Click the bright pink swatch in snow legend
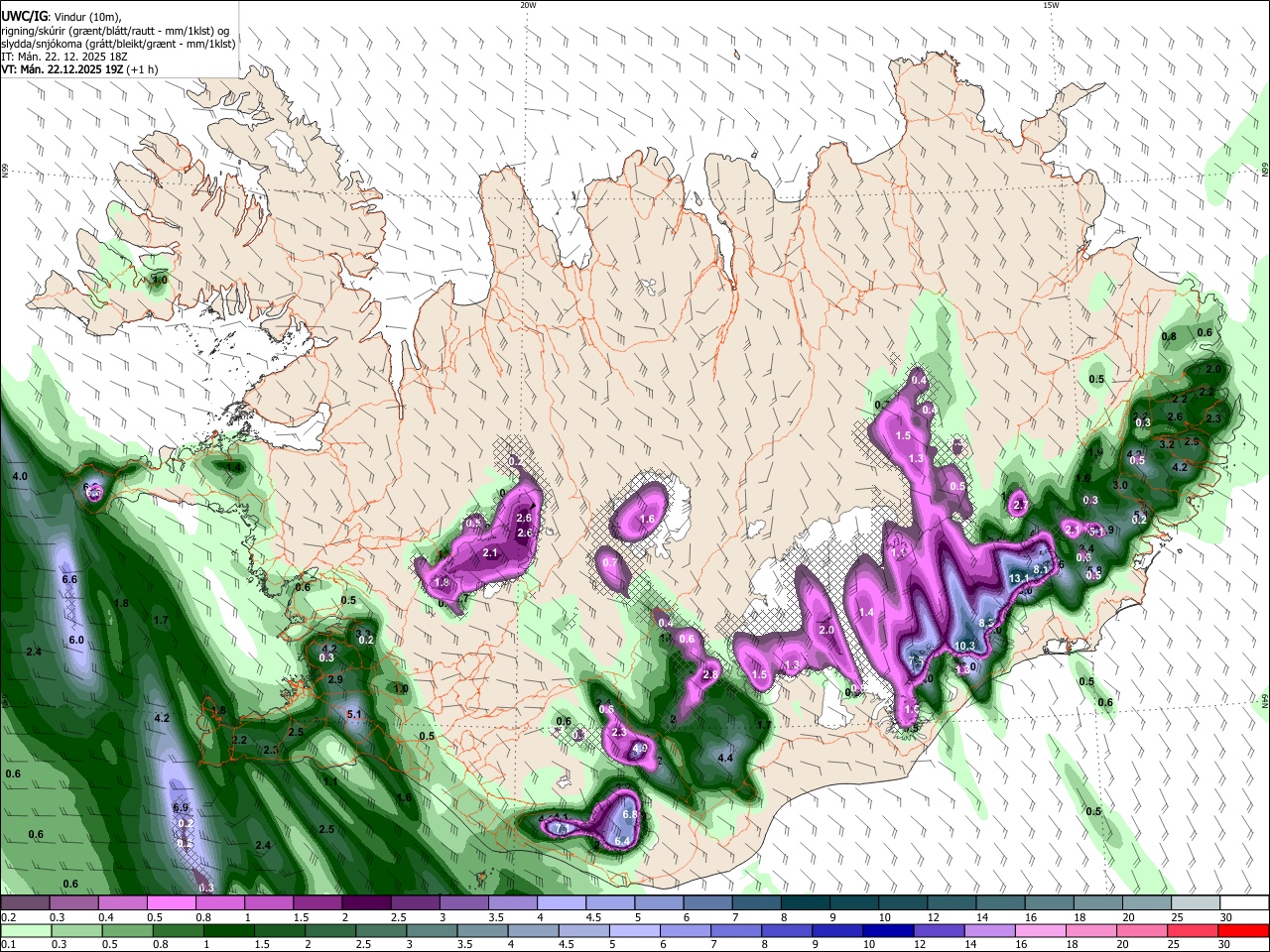Image resolution: width=1270 pixels, height=952 pixels. point(171,902)
